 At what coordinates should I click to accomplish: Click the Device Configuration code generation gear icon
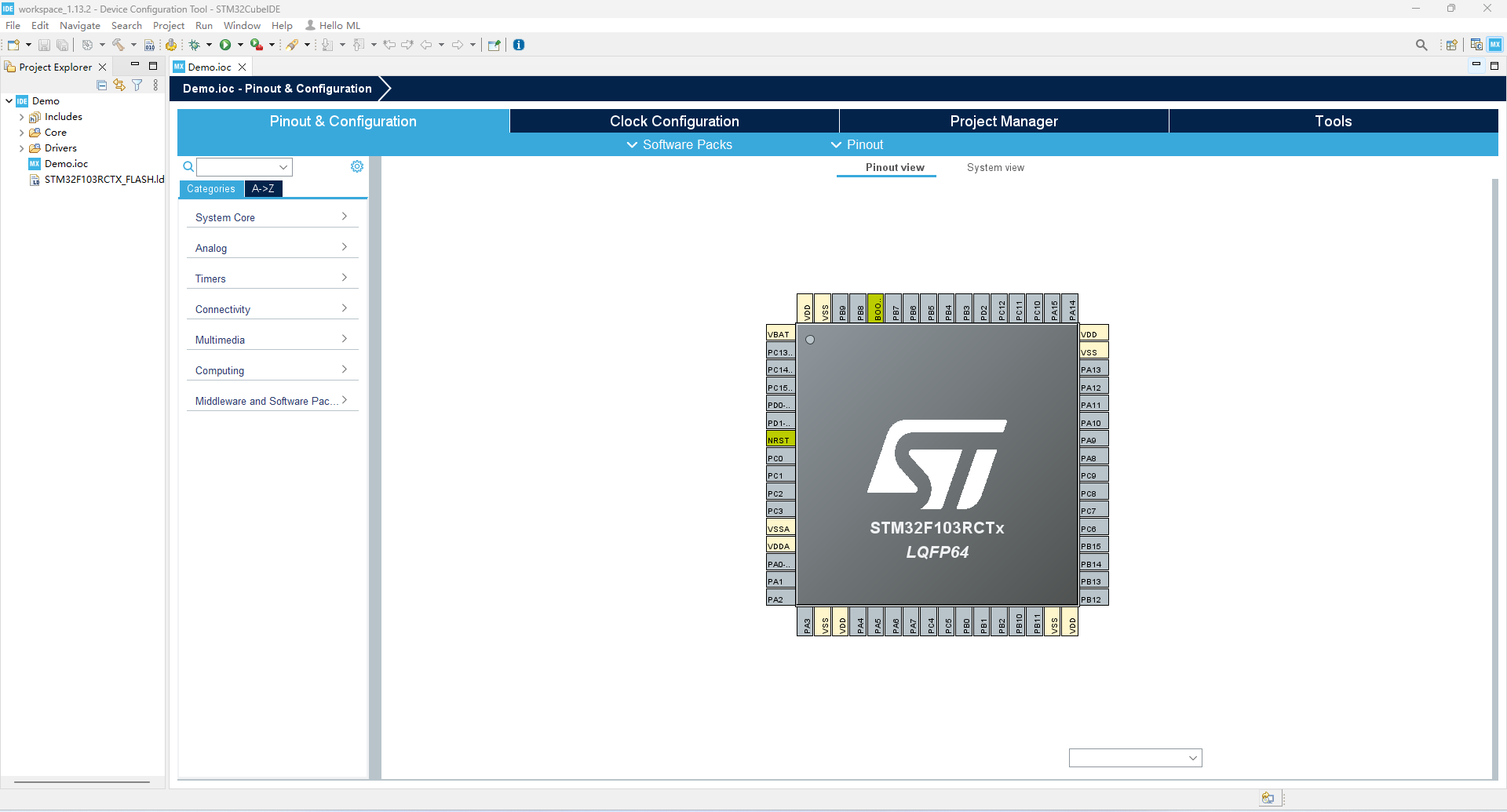coord(171,45)
